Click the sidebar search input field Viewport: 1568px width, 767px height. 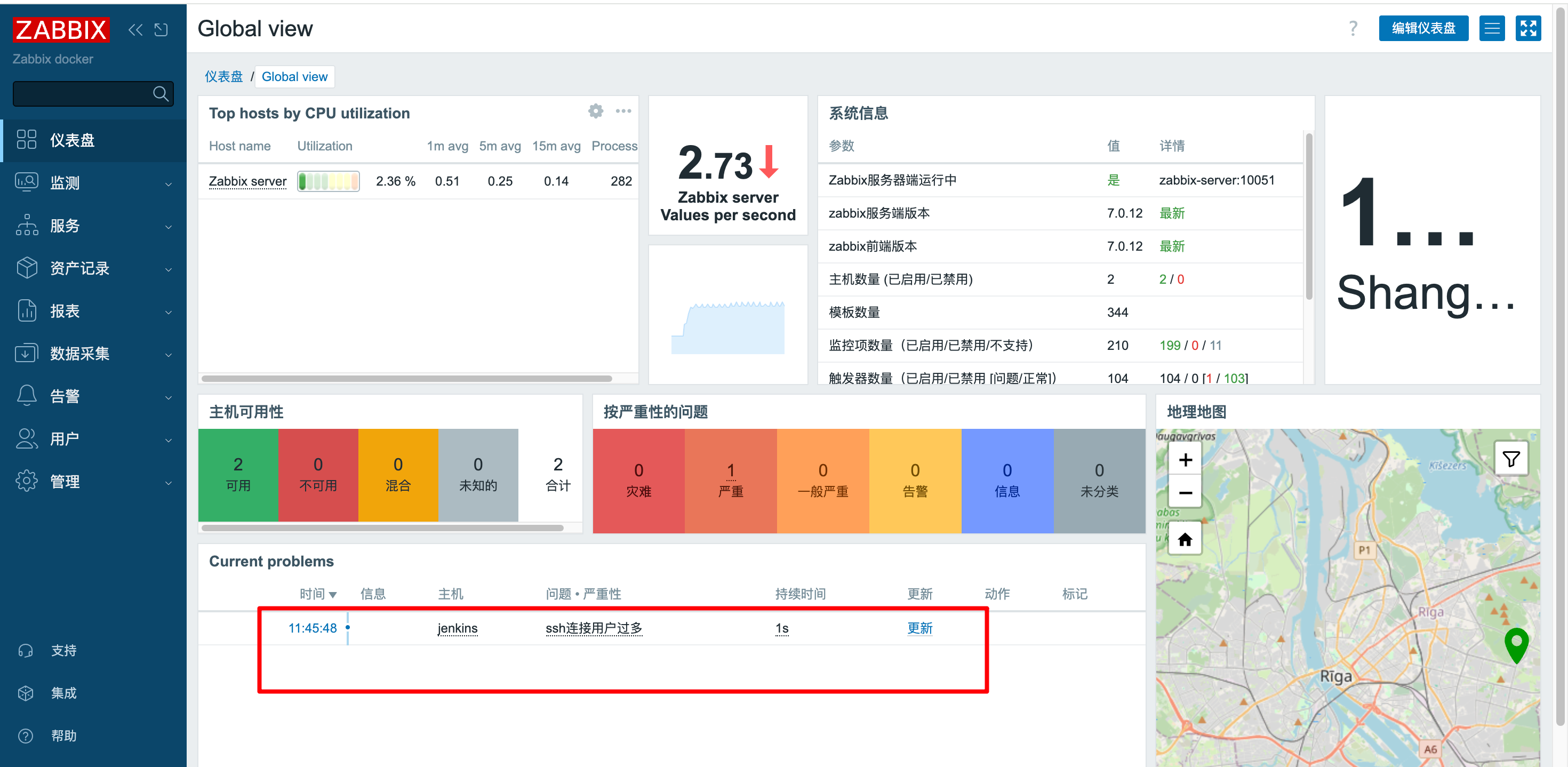pos(93,94)
